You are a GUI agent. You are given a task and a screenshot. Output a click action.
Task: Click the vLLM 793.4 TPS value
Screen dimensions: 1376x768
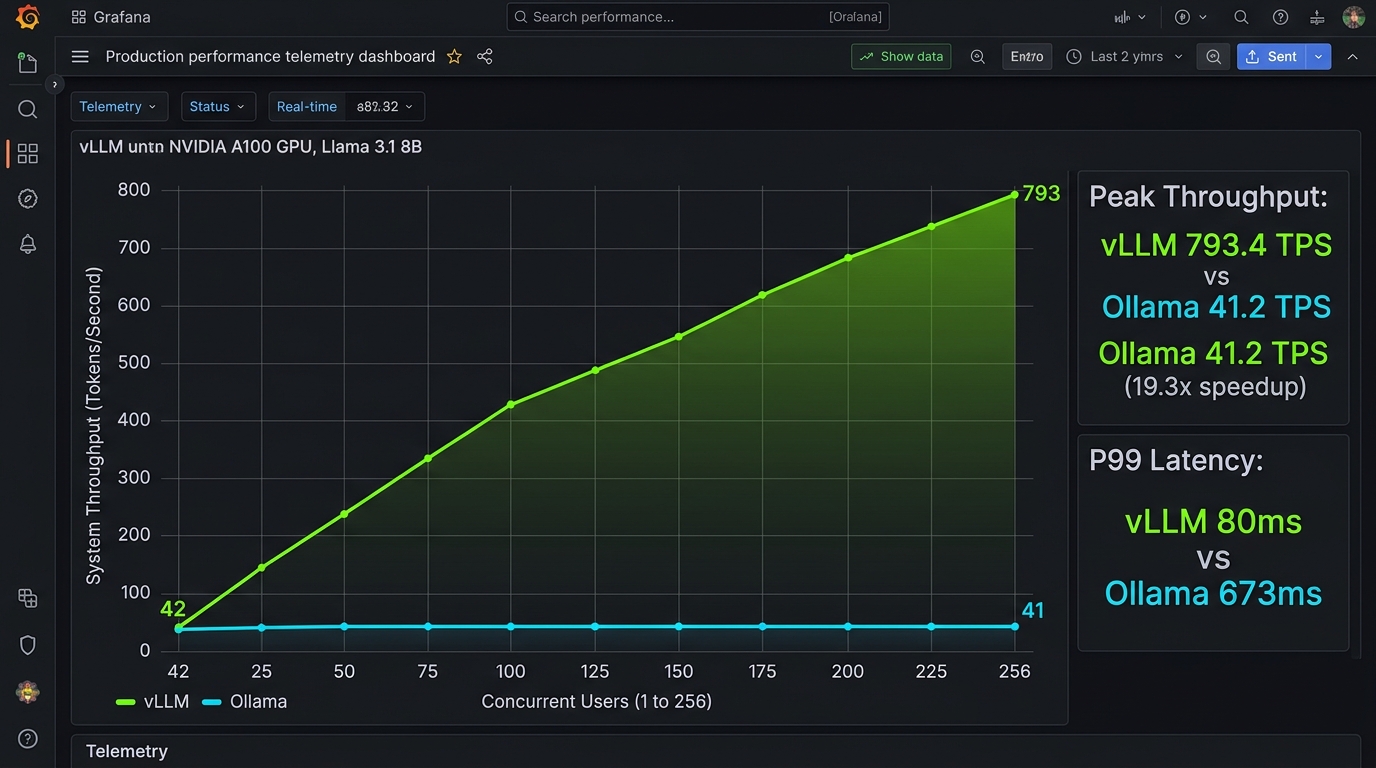(x=1216, y=245)
